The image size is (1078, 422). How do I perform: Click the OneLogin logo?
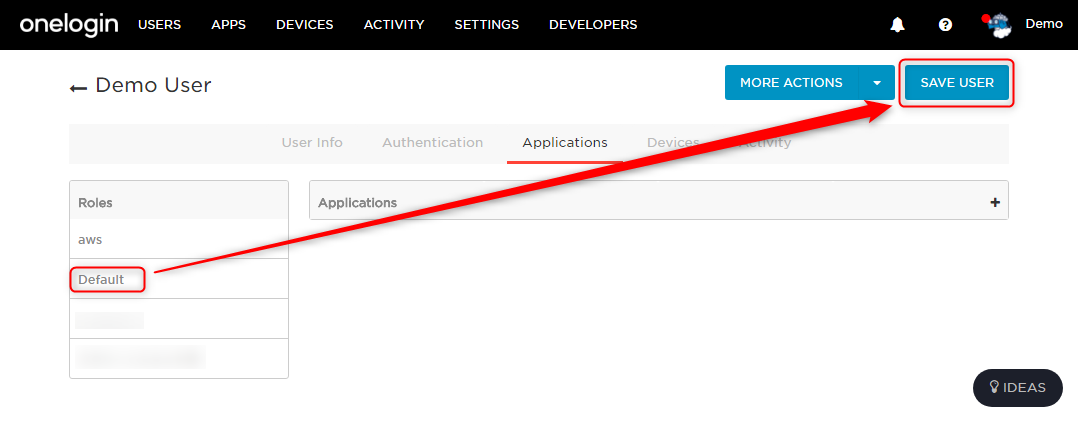[x=69, y=25]
